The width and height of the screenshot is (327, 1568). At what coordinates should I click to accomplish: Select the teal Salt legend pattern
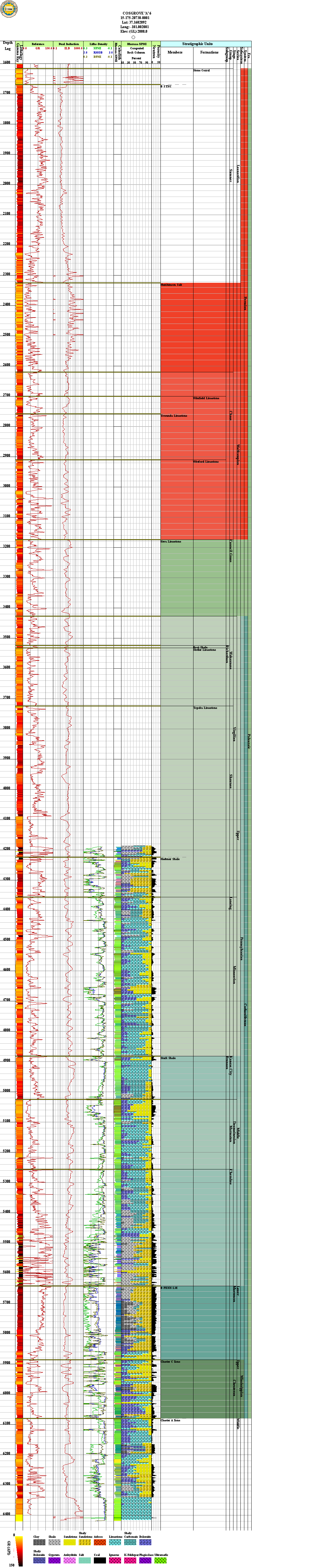(x=85, y=1560)
